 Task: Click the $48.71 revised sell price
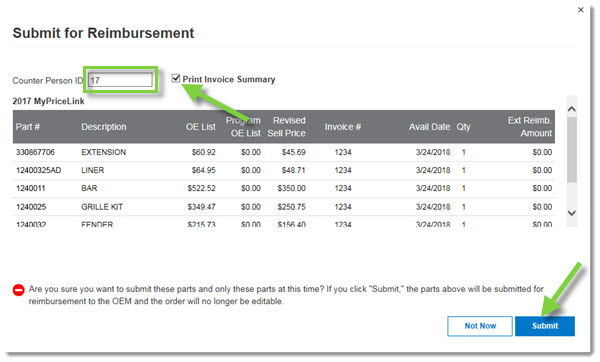point(293,170)
